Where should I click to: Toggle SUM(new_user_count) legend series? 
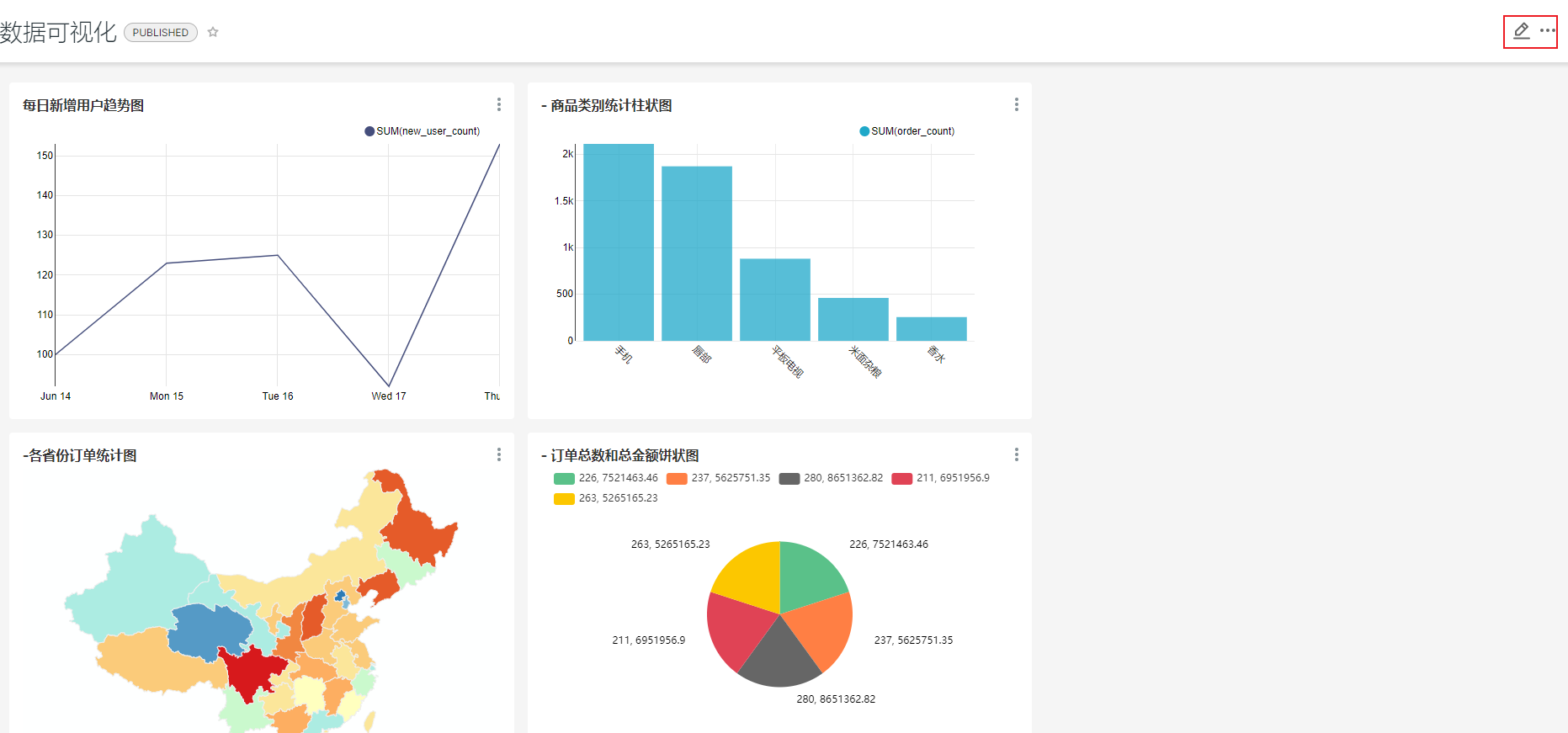(x=423, y=131)
